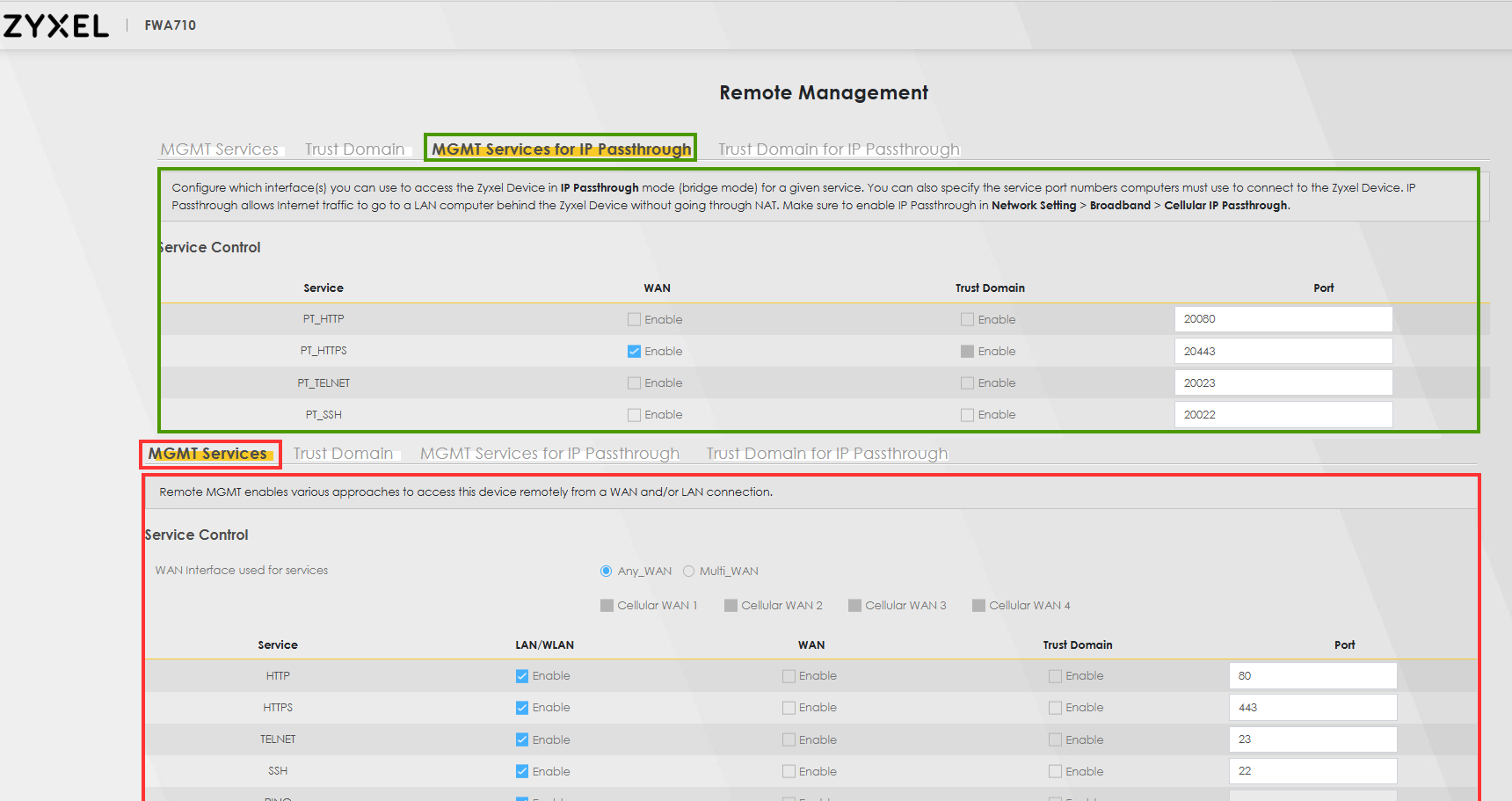Uncheck WAN Enable for PT_HTTPS
Viewport: 1512px width, 801px height.
pos(634,352)
